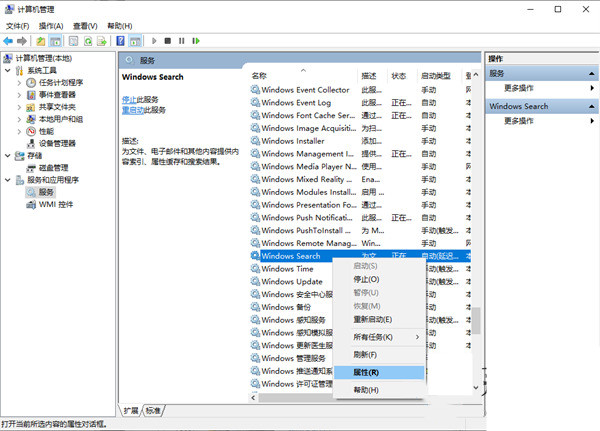600x431 pixels.
Task: Open 操作(A) menu
Action: 51,26
